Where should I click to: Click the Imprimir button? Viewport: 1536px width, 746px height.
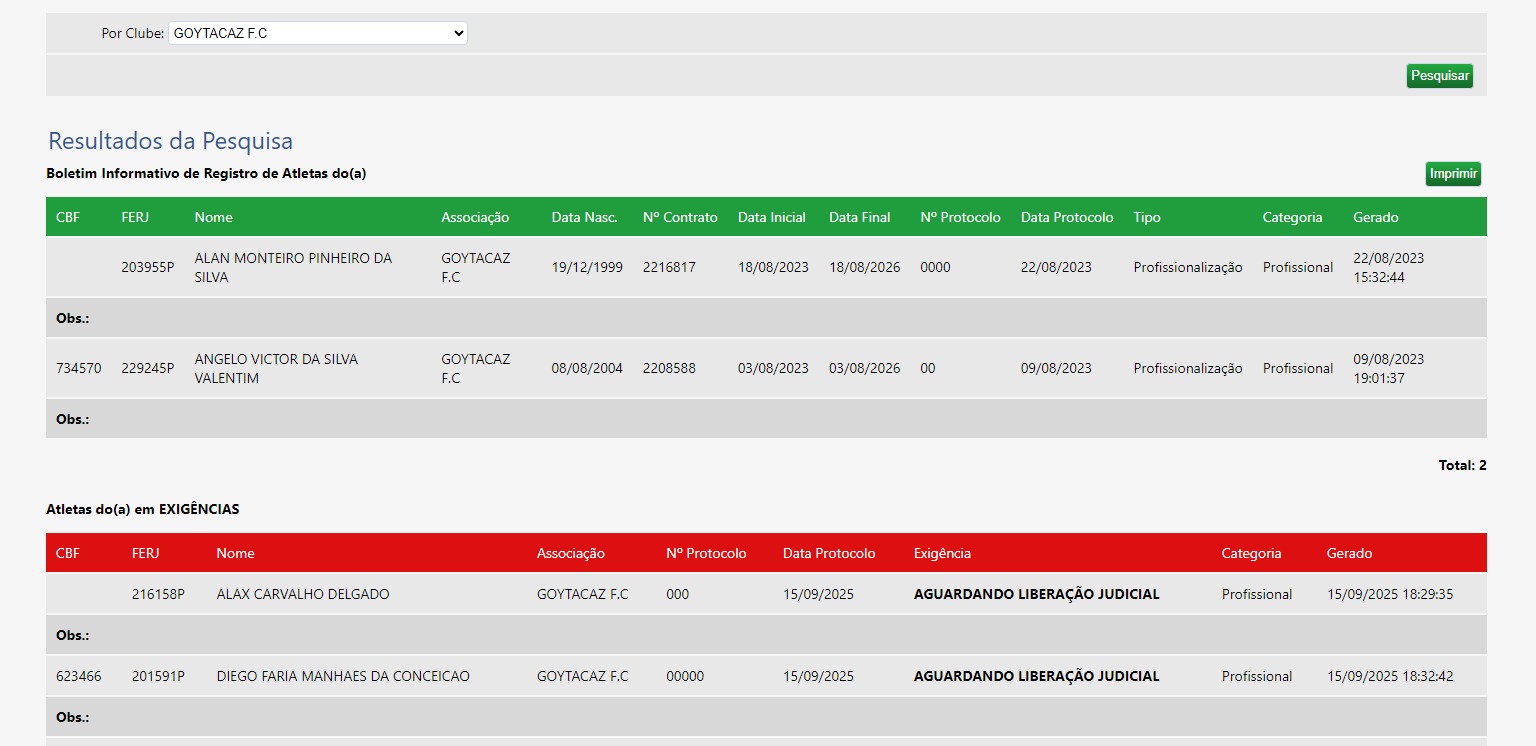click(x=1453, y=174)
